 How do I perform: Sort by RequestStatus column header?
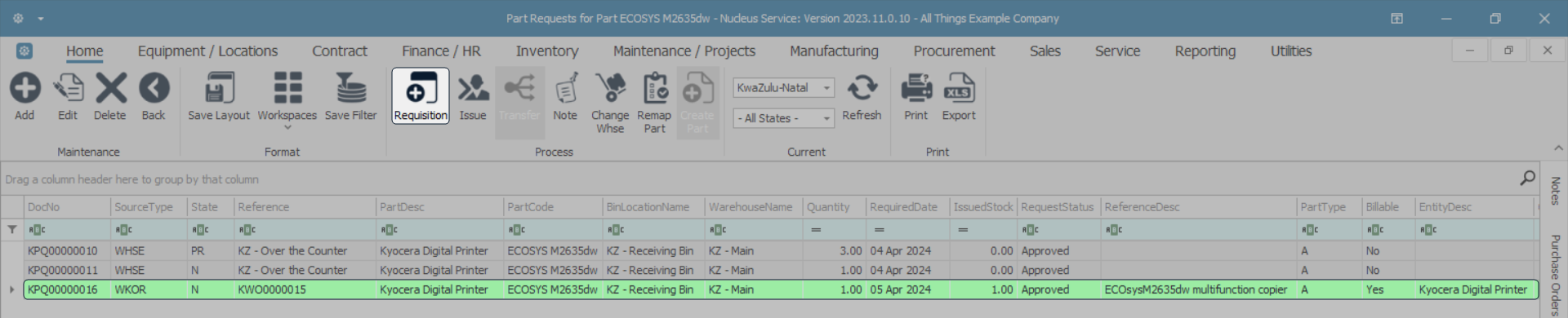1058,207
